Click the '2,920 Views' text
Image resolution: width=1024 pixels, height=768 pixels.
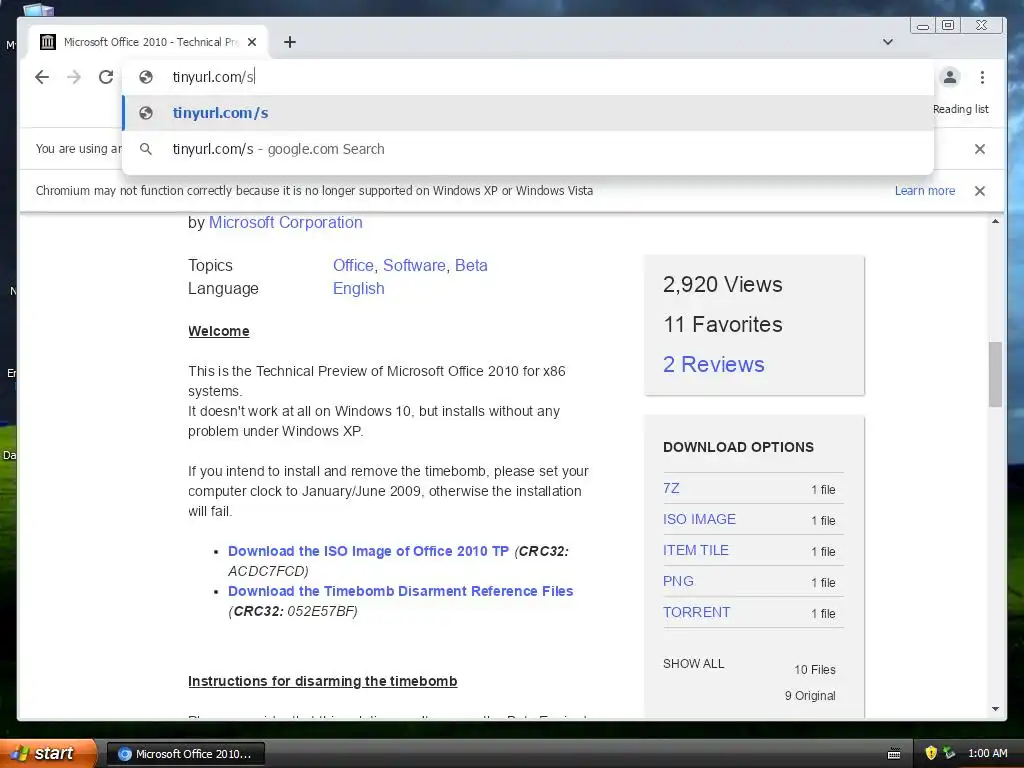pos(722,284)
